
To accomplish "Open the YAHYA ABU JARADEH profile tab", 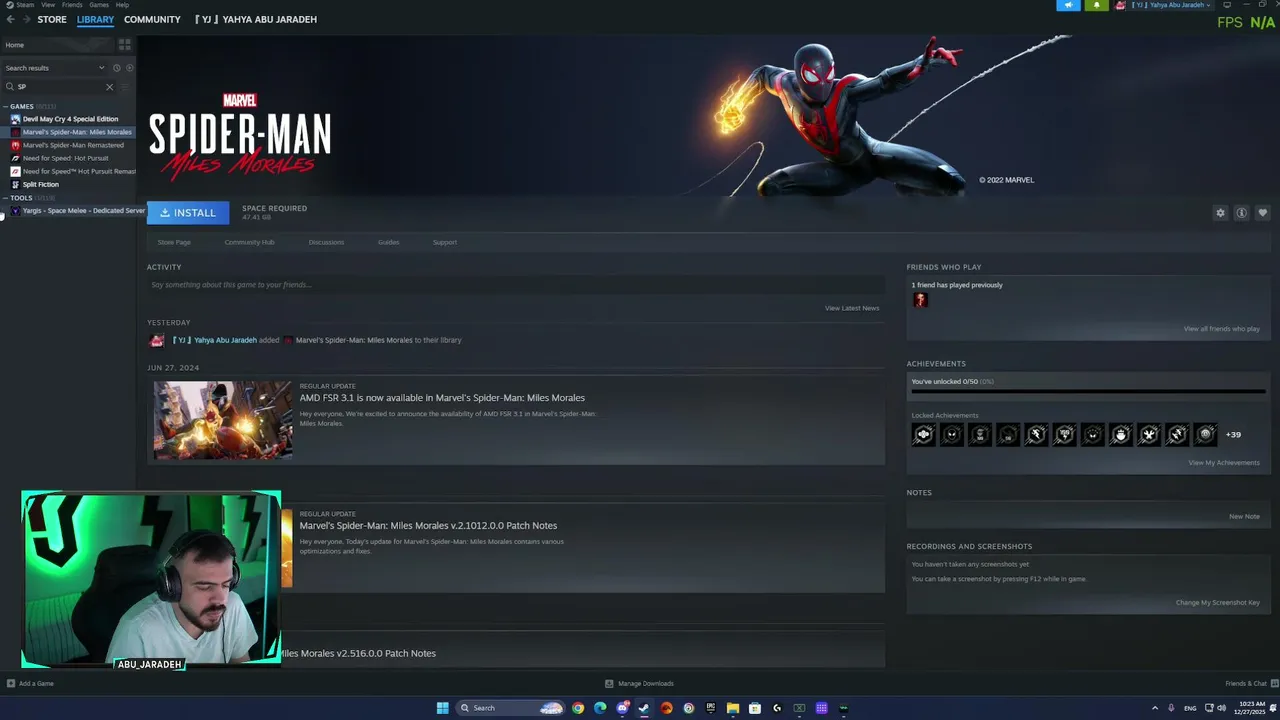I will [x=255, y=19].
